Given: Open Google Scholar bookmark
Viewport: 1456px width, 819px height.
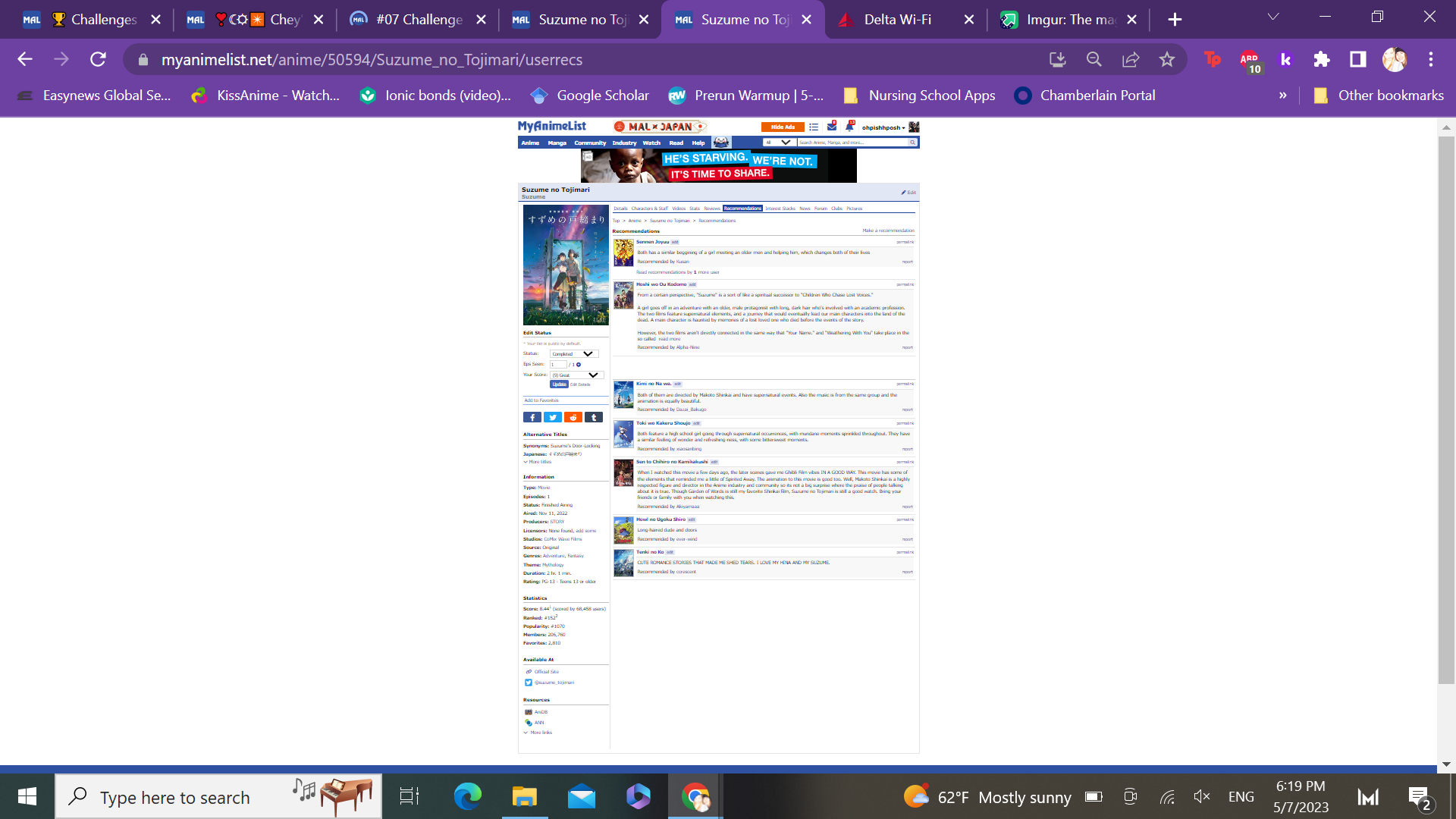Looking at the screenshot, I should (x=590, y=96).
